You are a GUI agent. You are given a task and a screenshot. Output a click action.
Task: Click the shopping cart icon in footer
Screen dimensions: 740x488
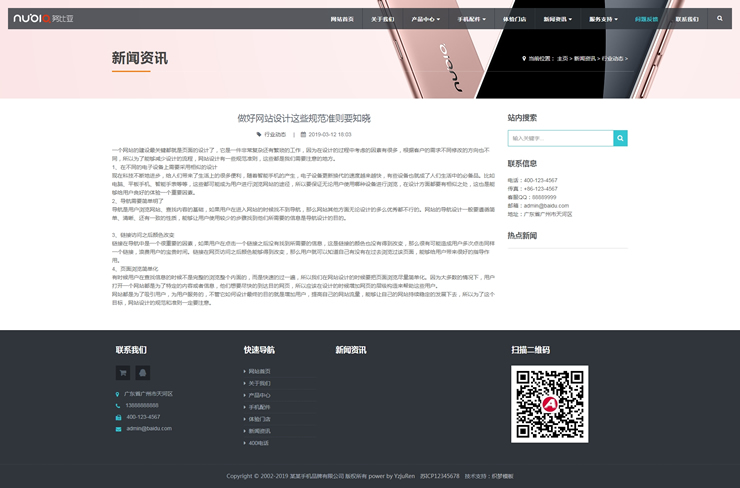click(x=123, y=373)
